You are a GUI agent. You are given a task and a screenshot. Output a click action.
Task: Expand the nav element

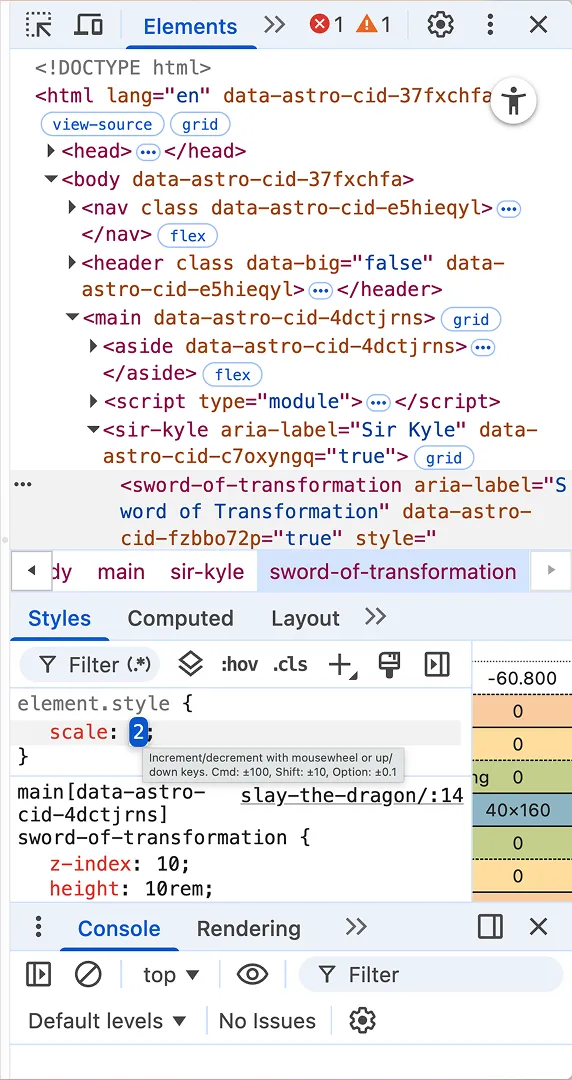point(72,207)
